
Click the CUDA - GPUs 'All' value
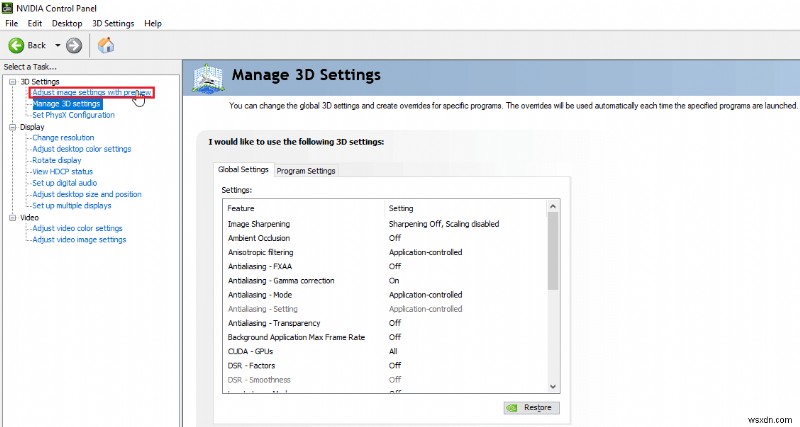pos(393,351)
